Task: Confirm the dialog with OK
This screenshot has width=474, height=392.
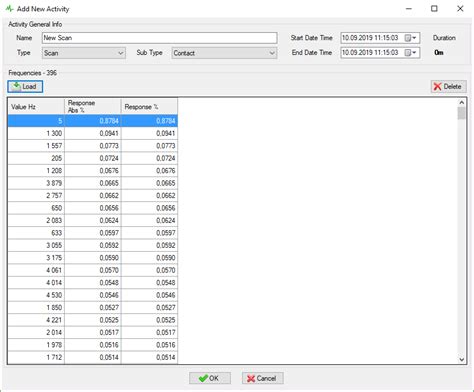Action: click(210, 378)
